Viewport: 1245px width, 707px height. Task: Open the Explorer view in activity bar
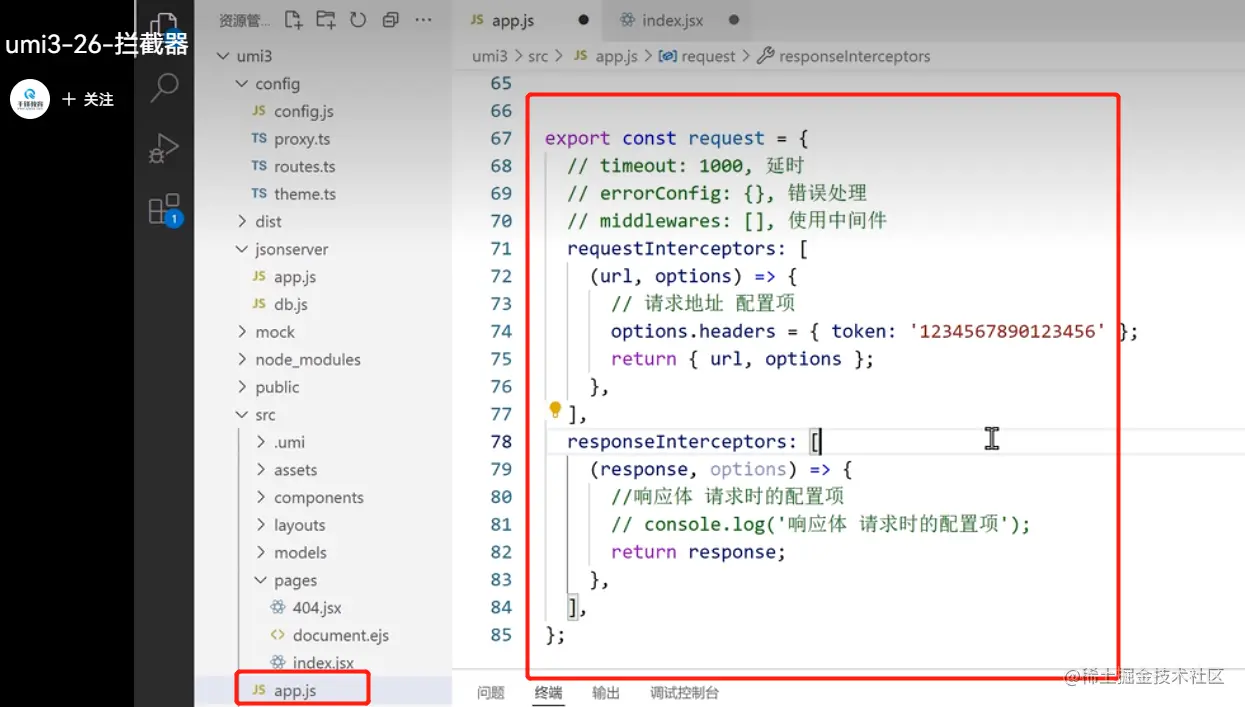click(x=163, y=27)
